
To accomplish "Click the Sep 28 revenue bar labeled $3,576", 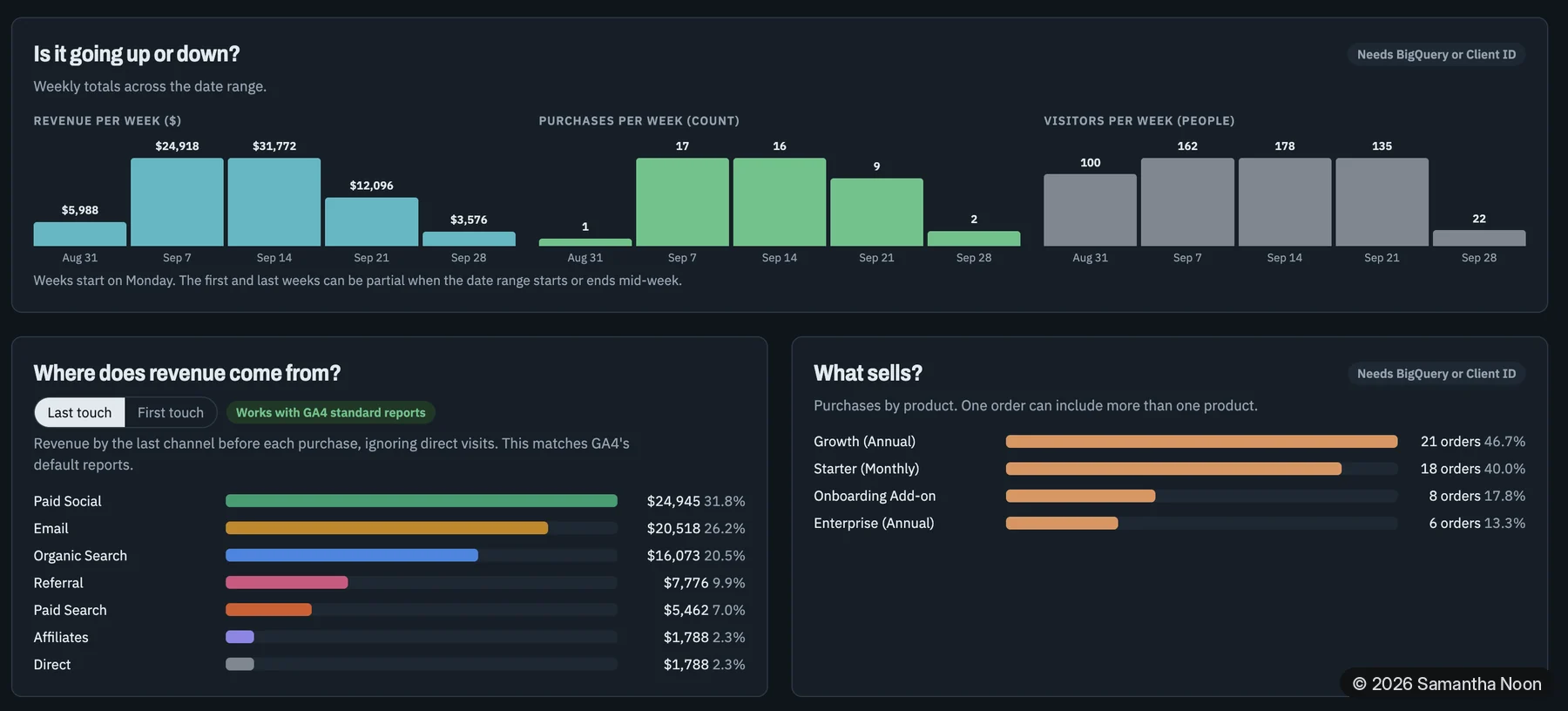I will [x=469, y=239].
